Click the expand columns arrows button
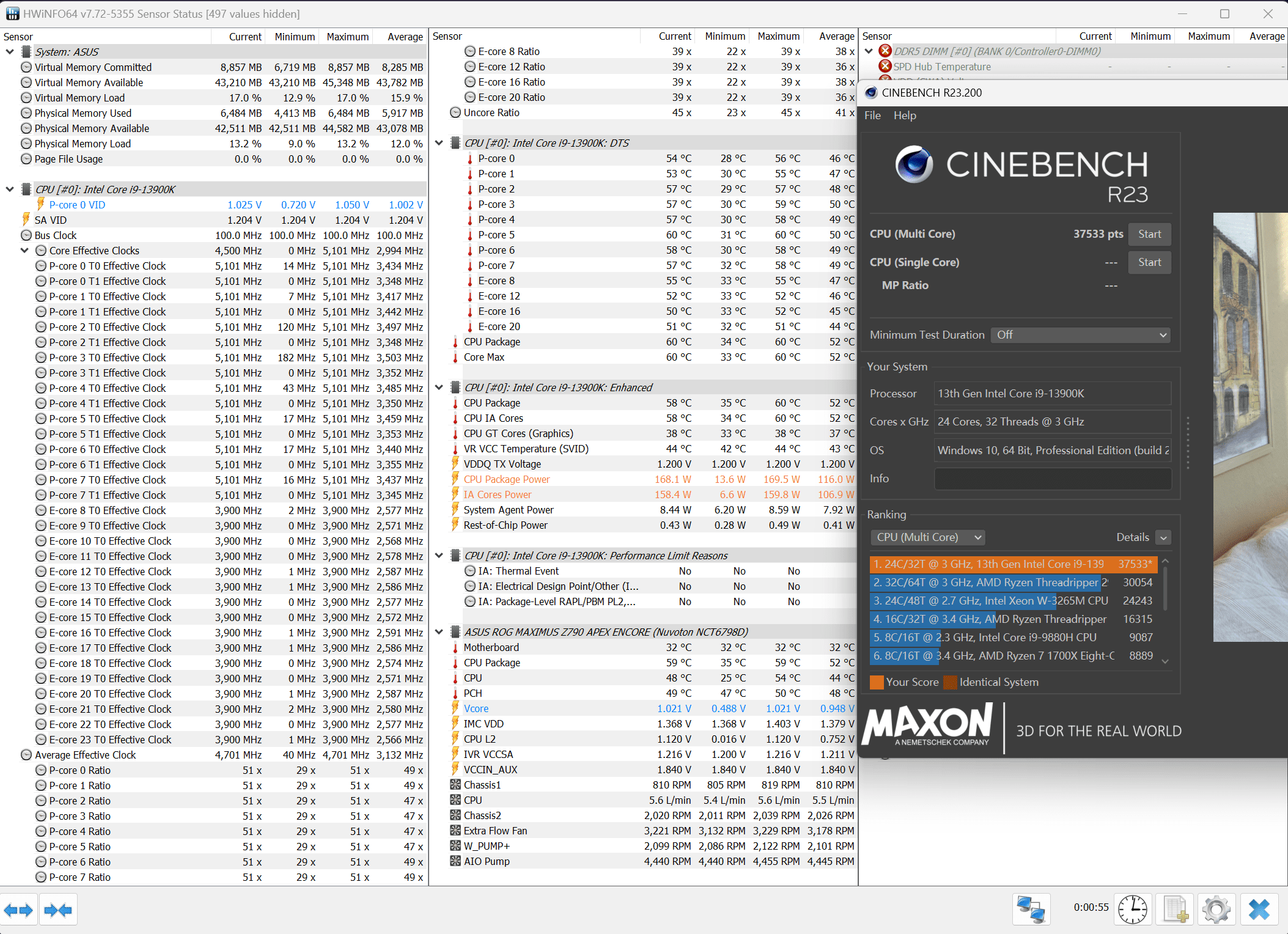The width and height of the screenshot is (1288, 934). [18, 910]
